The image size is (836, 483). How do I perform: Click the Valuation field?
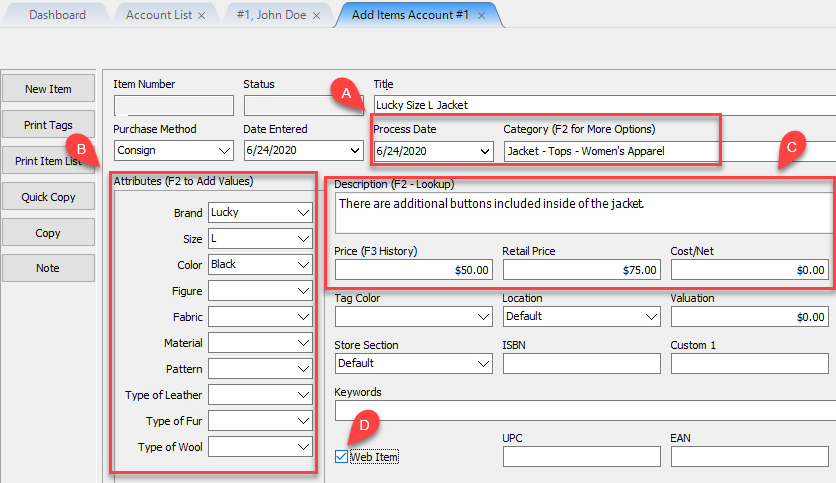[750, 317]
